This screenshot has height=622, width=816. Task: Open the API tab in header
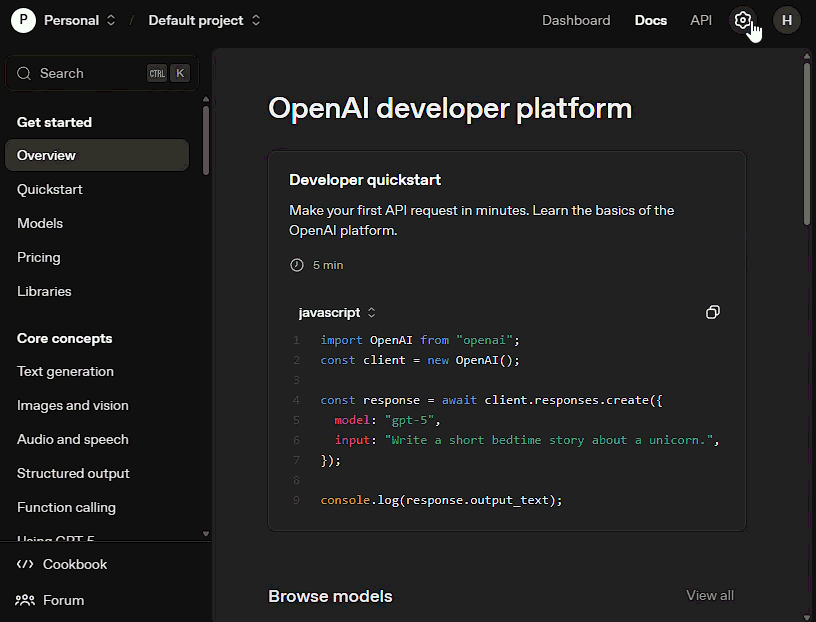701,20
